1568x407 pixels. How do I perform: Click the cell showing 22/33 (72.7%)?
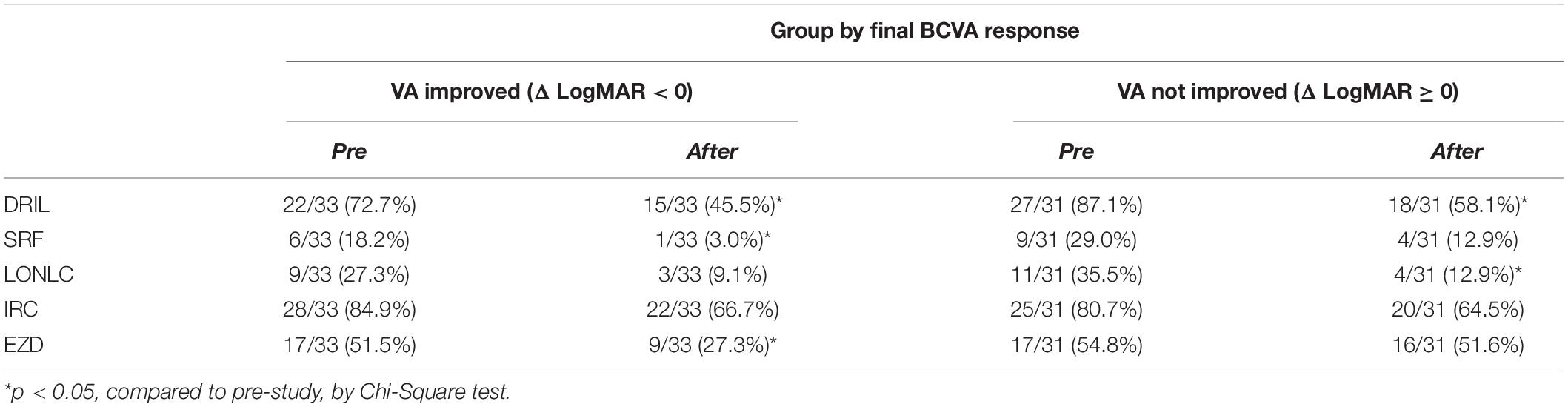pos(349,205)
